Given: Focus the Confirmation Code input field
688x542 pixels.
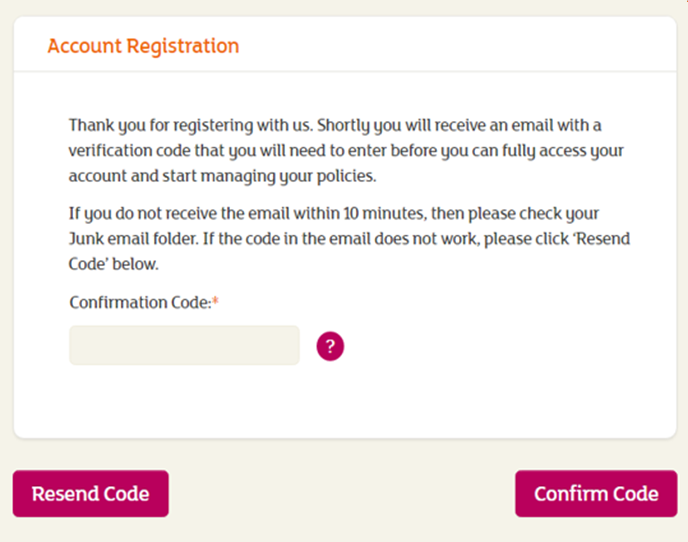Looking at the screenshot, I should tap(184, 345).
